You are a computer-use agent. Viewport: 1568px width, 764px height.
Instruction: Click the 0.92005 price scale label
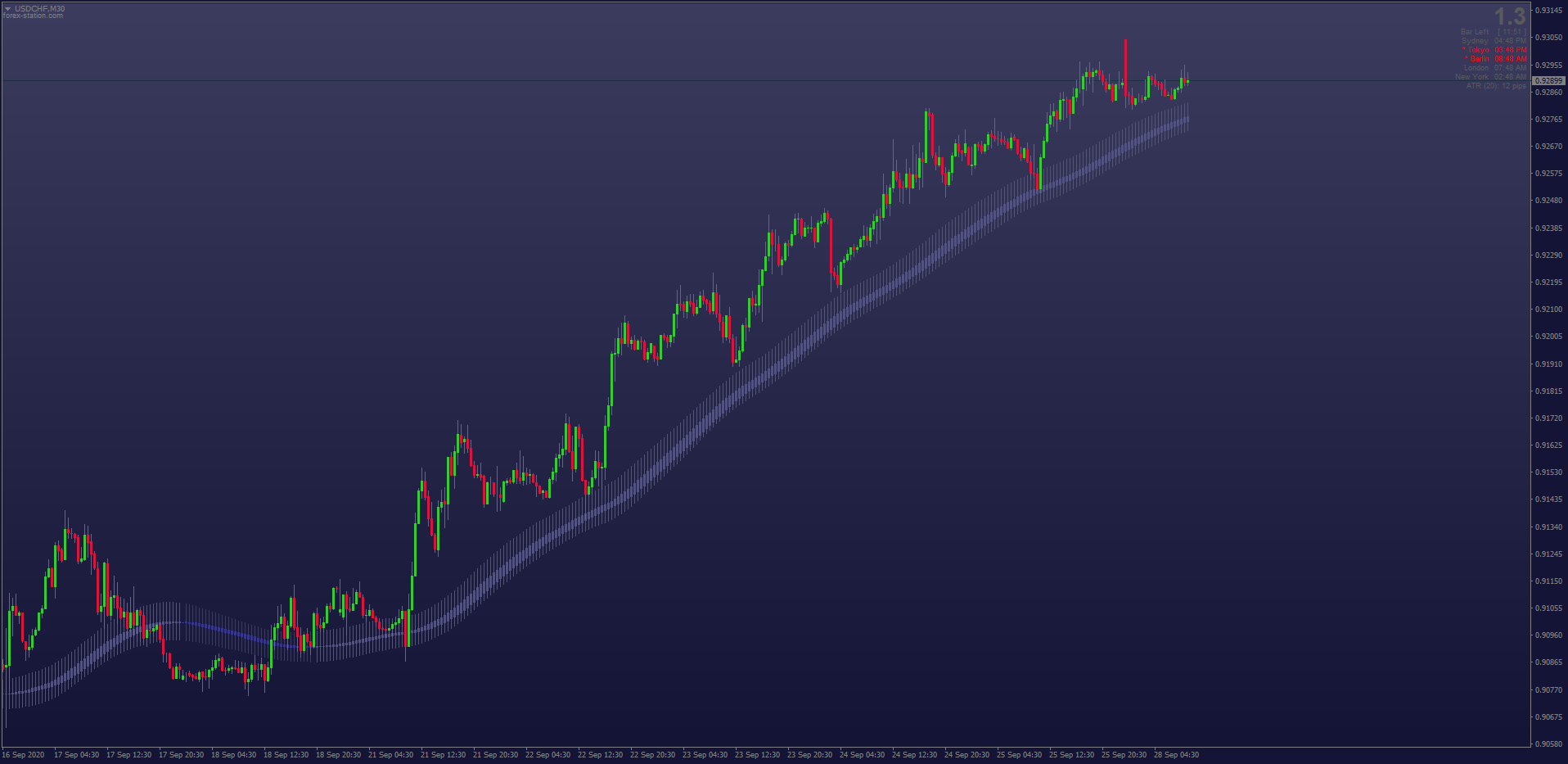[x=1548, y=337]
